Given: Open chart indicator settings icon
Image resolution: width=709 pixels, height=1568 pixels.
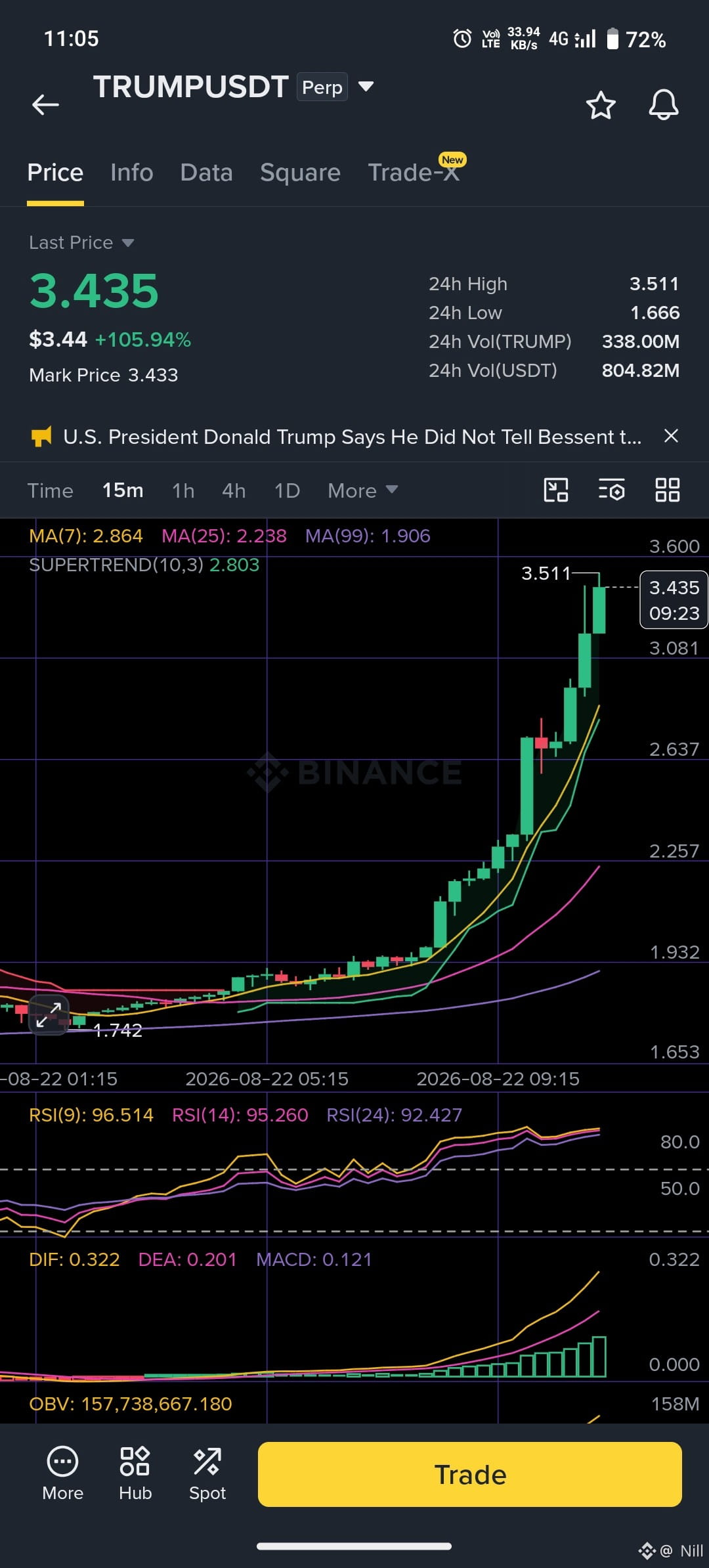Looking at the screenshot, I should [x=611, y=490].
